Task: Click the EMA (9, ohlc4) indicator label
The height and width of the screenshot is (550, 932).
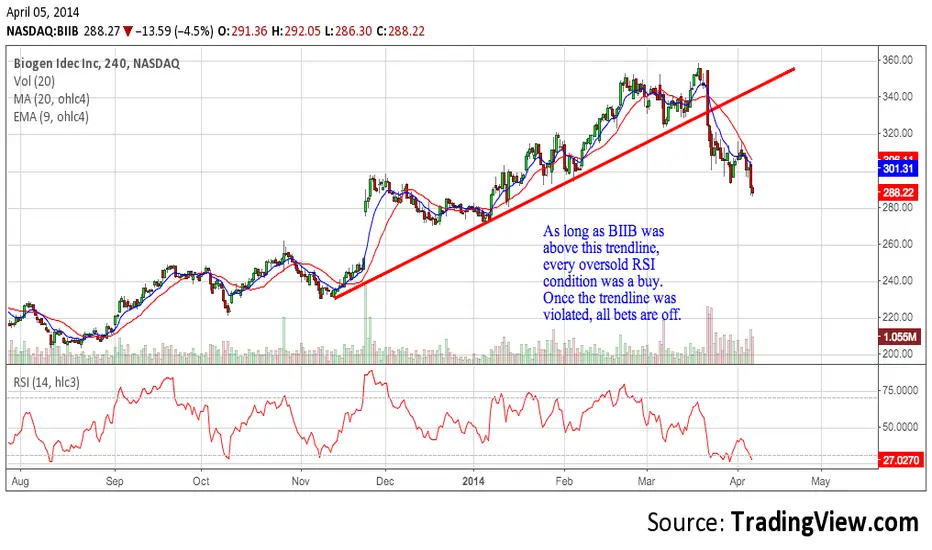Action: [51, 117]
